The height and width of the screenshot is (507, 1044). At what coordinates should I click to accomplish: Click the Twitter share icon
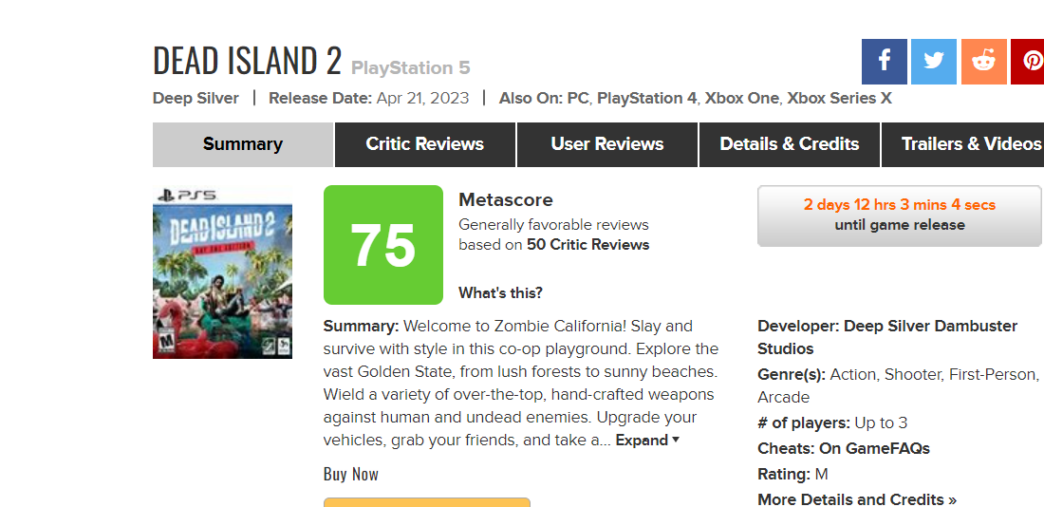(934, 62)
